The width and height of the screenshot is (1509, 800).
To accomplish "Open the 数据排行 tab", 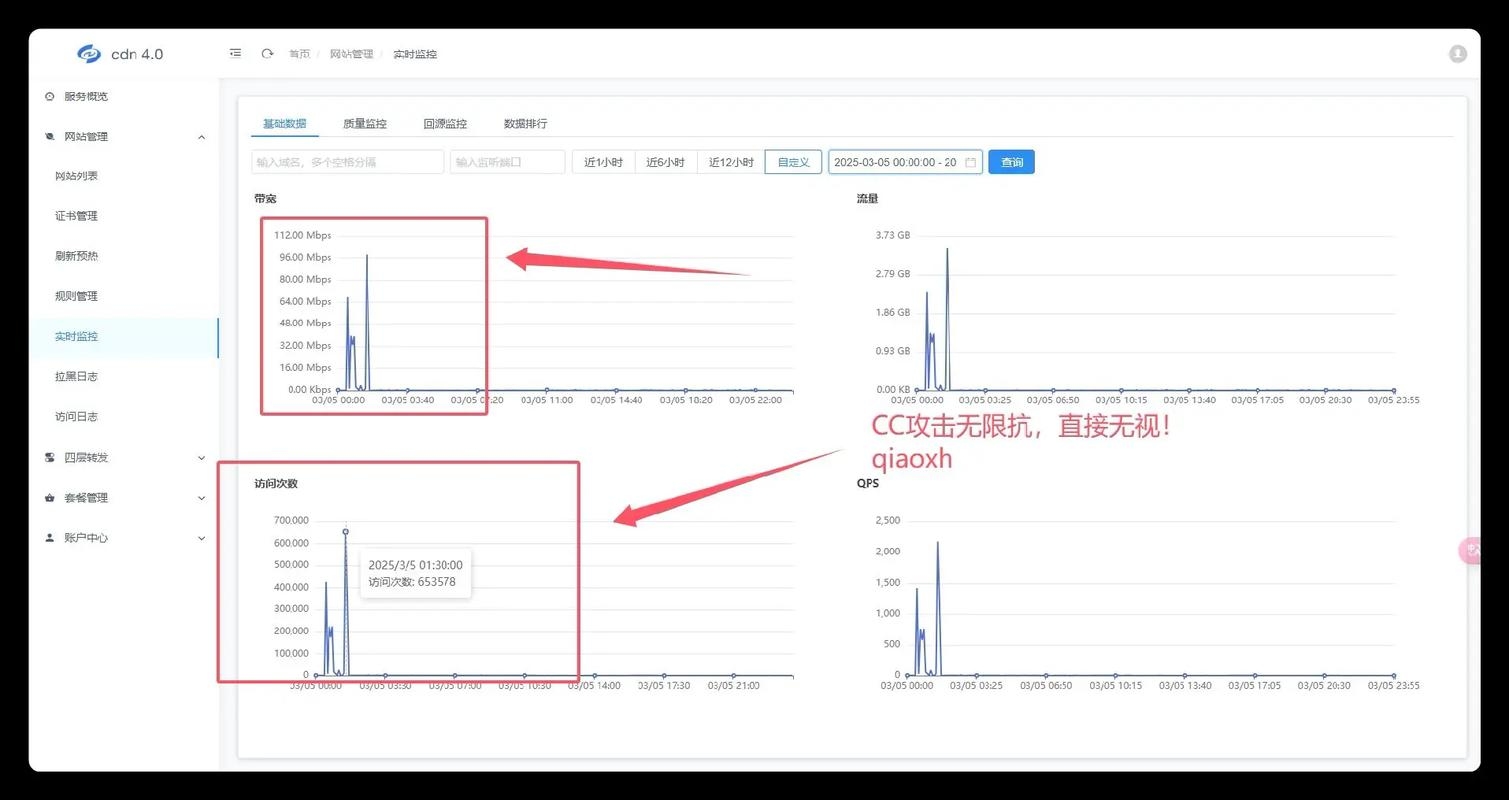I will click(x=524, y=123).
